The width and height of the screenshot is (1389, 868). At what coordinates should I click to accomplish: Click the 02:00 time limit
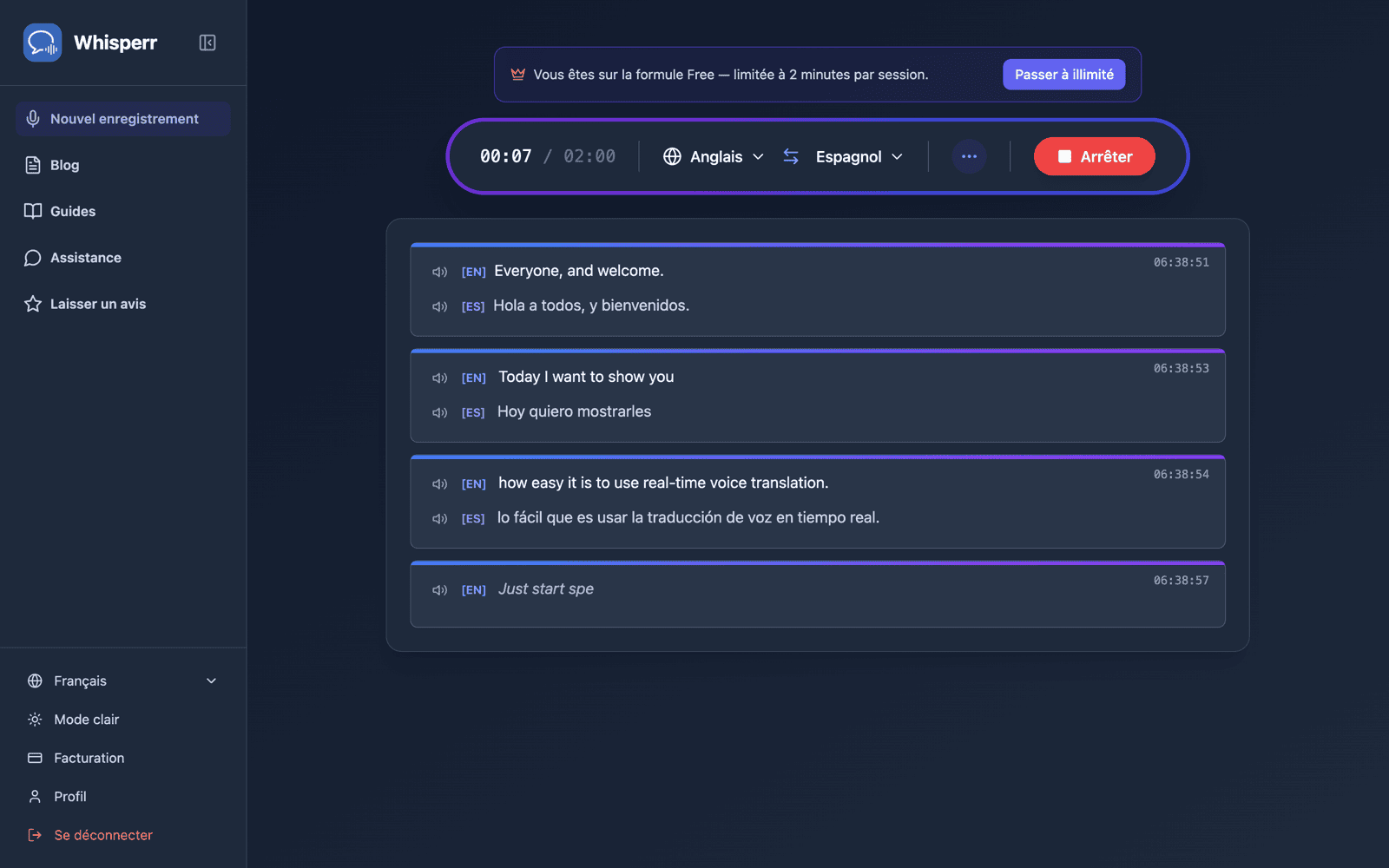pos(589,156)
